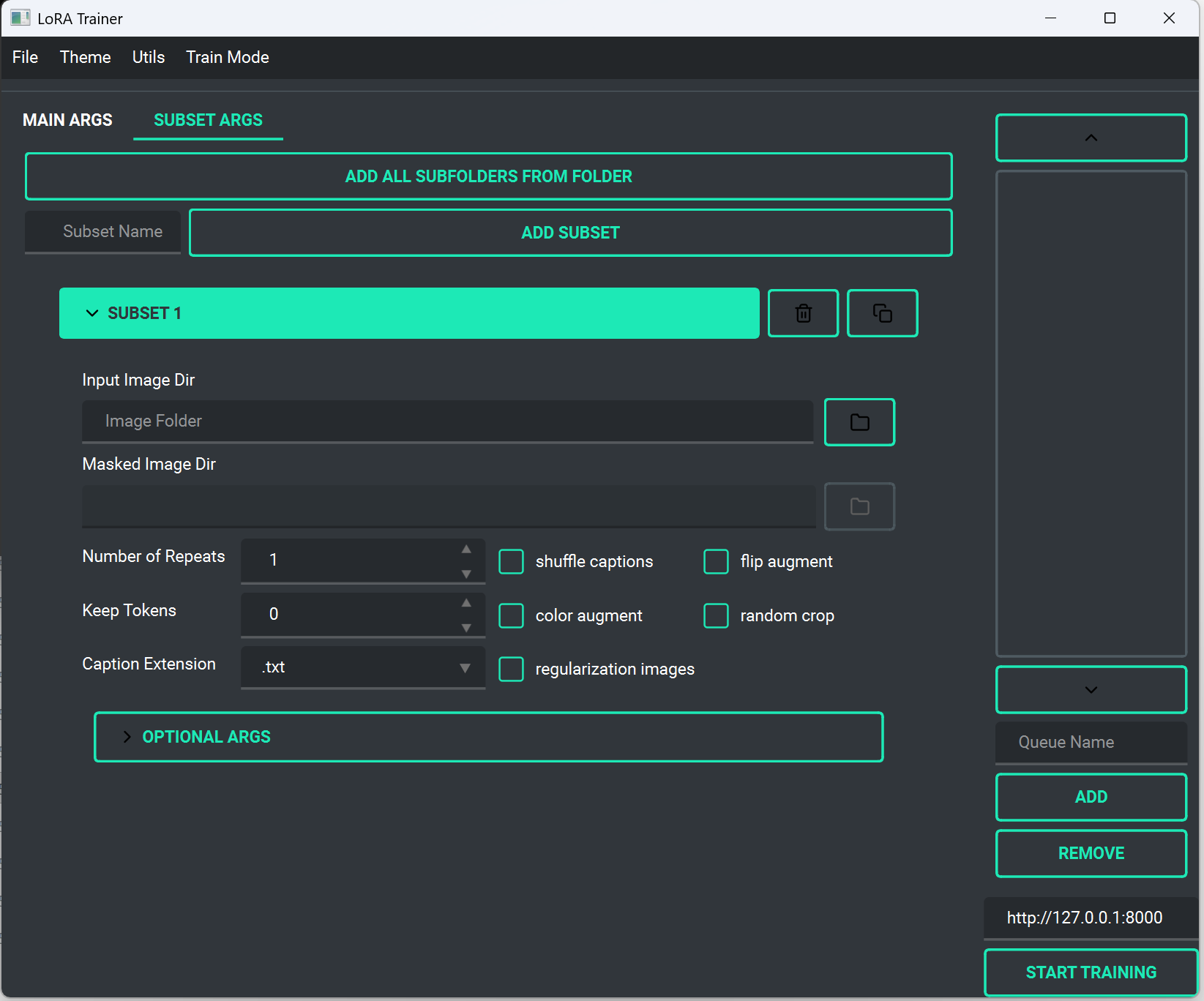Screen dimensions: 1204x1001
Task: Click the Image Folder path field
Action: (447, 421)
